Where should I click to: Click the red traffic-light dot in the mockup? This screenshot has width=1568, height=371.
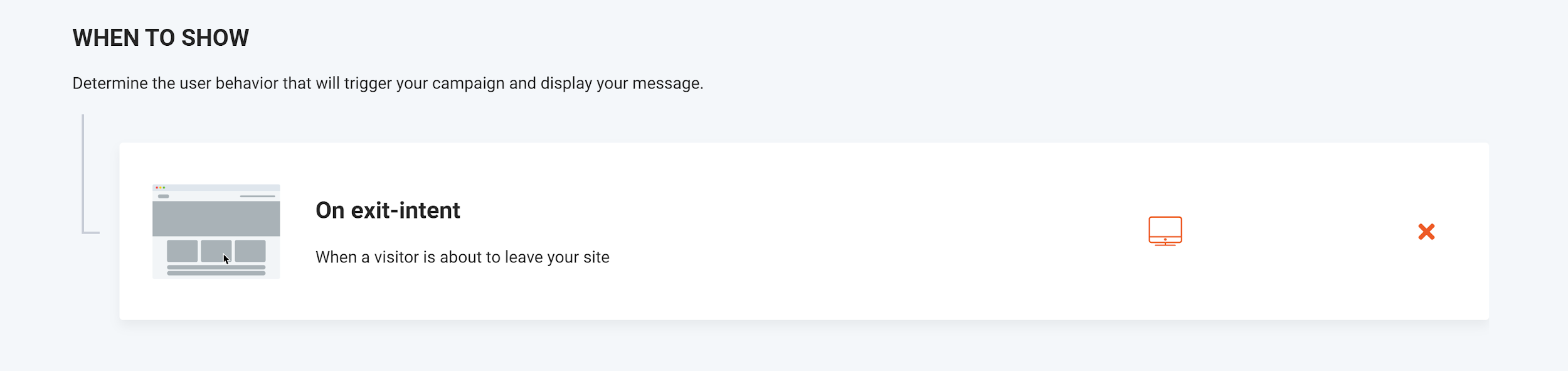[157, 188]
